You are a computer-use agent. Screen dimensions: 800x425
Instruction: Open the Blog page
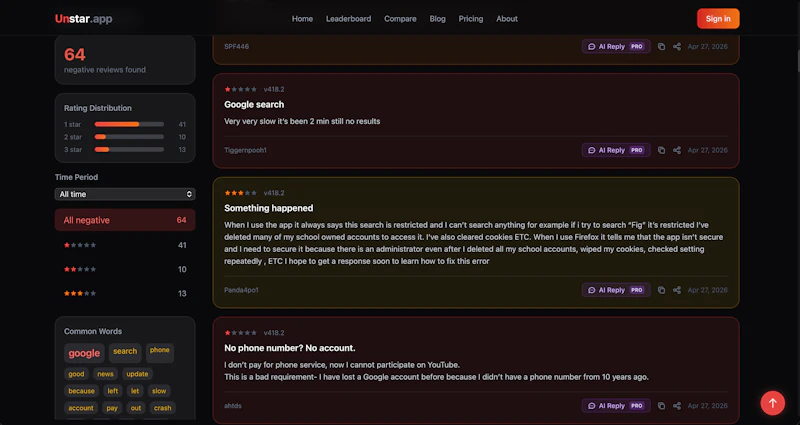pyautogui.click(x=437, y=18)
